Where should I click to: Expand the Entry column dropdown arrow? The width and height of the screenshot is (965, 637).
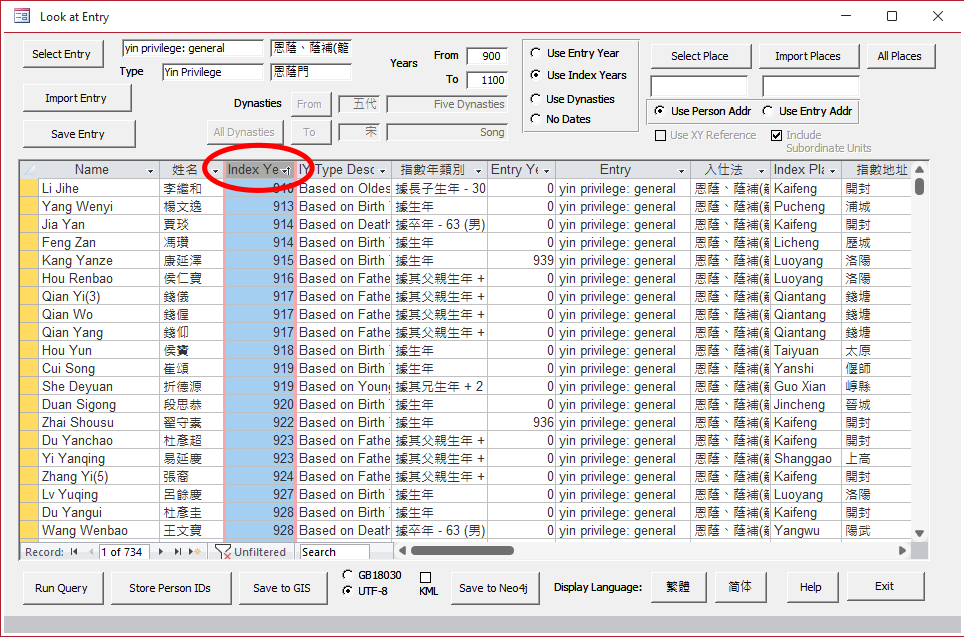tap(682, 171)
